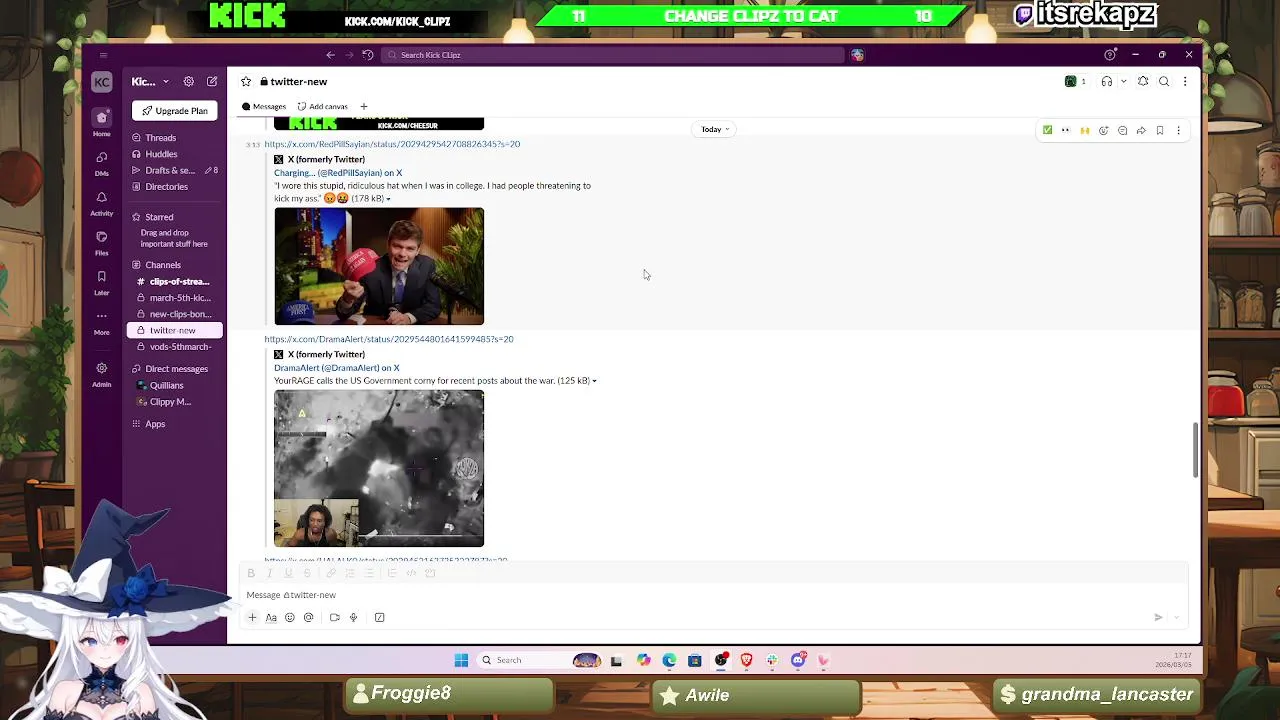
Task: Star the twitter-new channel
Action: point(246,82)
